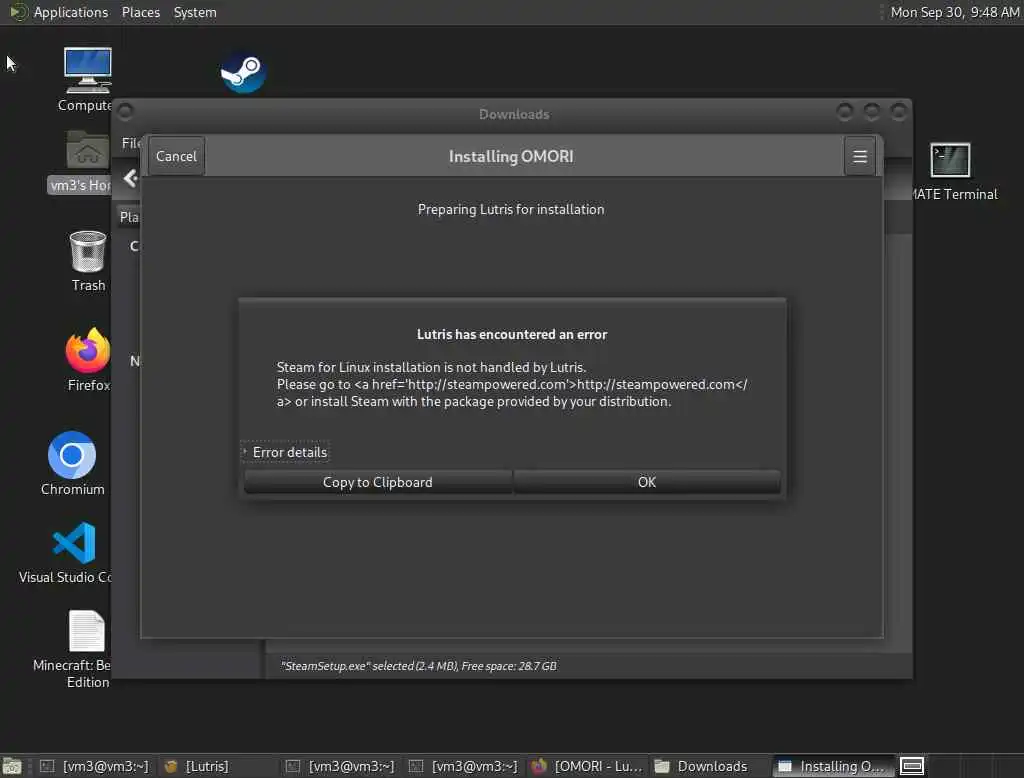1024x778 pixels.
Task: Click the MATE logo in top panel
Action: [18, 12]
